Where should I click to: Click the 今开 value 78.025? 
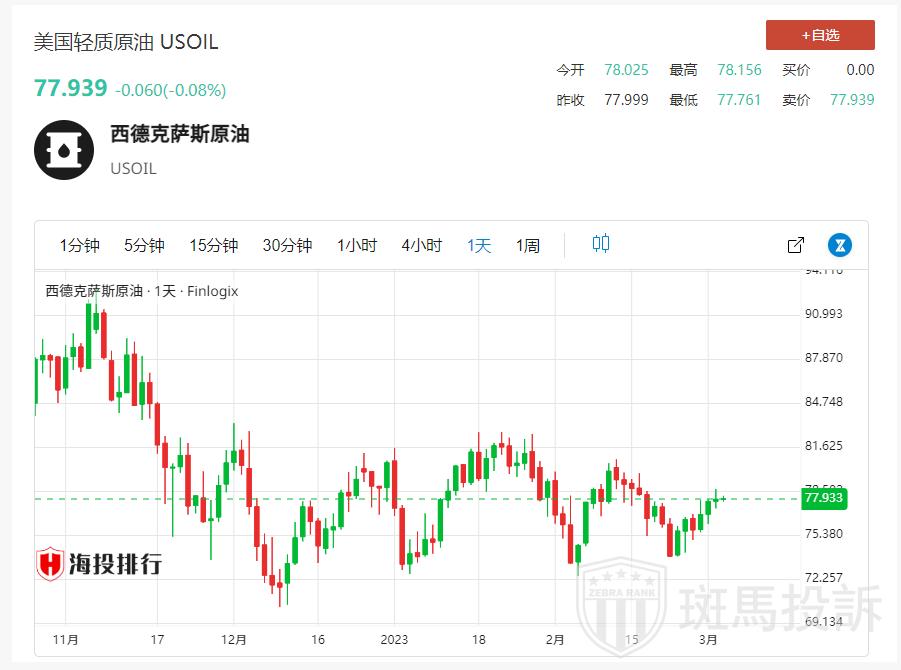click(626, 70)
